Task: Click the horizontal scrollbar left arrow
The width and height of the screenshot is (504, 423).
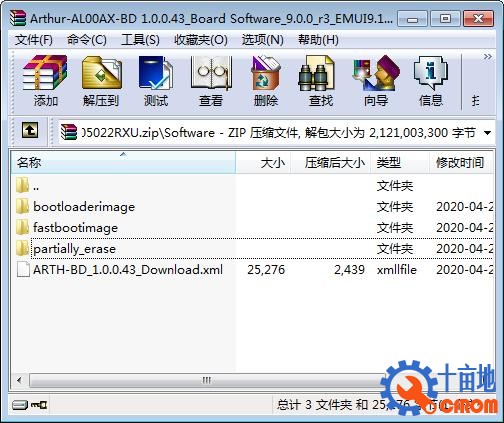Action: tap(19, 380)
